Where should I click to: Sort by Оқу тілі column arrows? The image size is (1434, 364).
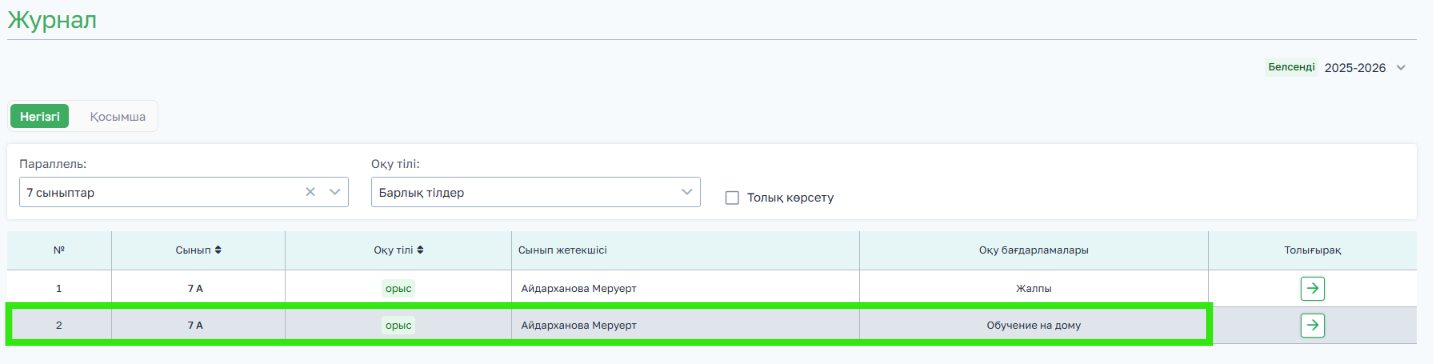pos(420,250)
